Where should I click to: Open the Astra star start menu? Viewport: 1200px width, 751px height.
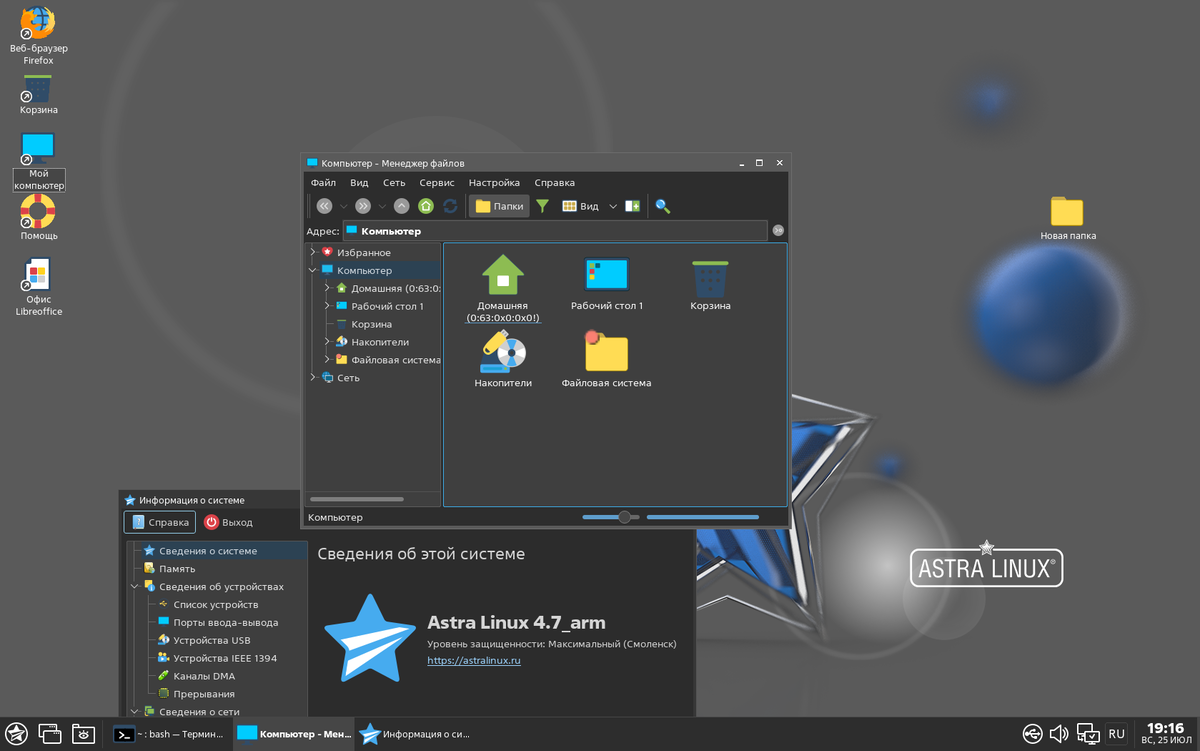pos(17,734)
